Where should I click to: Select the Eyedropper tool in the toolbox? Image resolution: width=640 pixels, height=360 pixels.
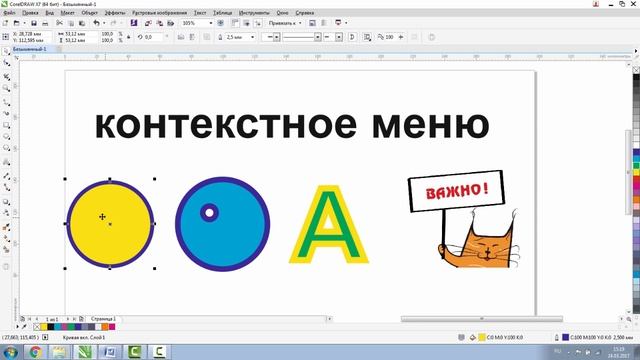[x=6, y=227]
